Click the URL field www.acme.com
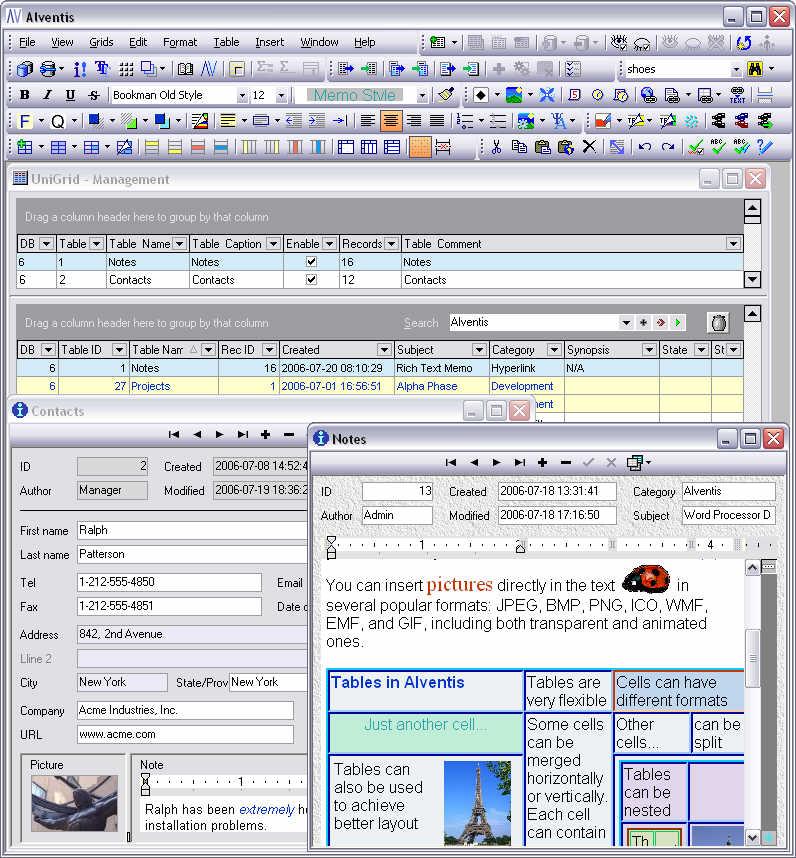 185,734
